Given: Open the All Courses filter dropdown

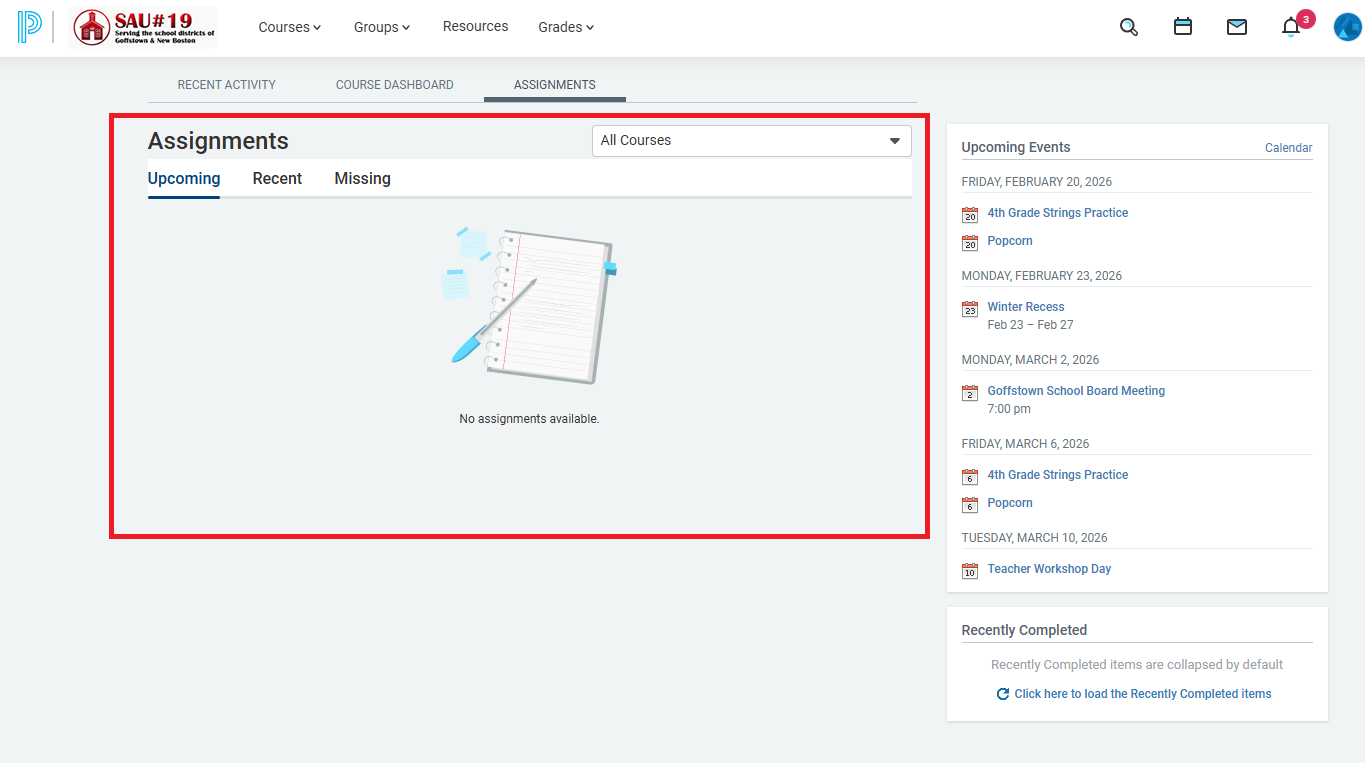Looking at the screenshot, I should (751, 141).
